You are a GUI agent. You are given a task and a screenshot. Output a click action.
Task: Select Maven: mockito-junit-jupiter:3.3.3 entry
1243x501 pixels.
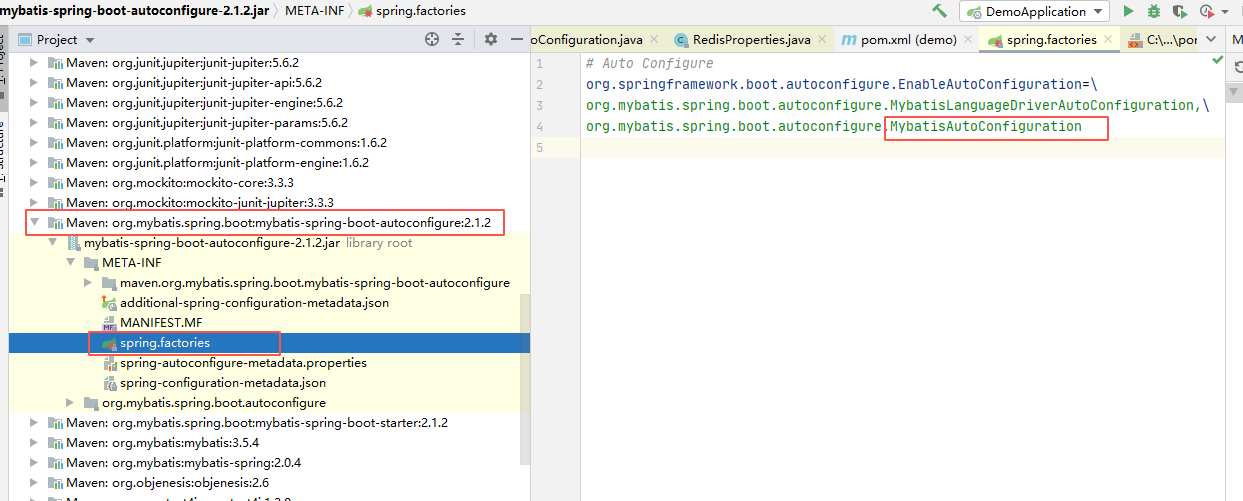tap(200, 203)
